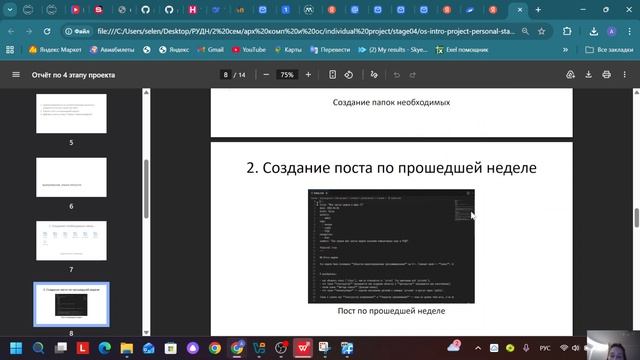
Task: Click the PDF zoom in plus button
Action: [x=308, y=75]
